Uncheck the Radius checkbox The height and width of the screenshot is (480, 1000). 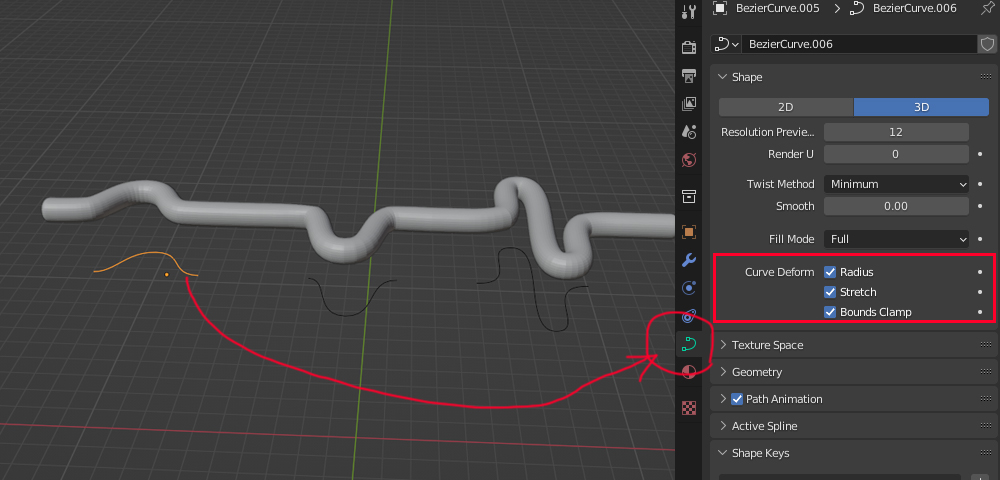tap(830, 272)
